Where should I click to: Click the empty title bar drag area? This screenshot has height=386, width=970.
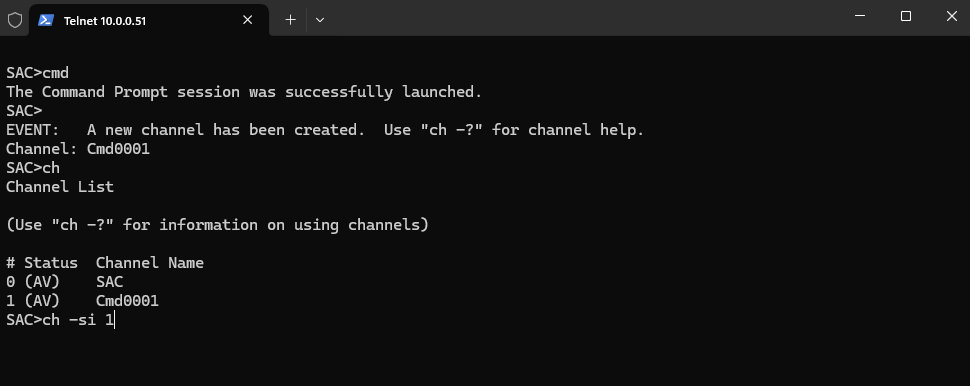pos(582,17)
